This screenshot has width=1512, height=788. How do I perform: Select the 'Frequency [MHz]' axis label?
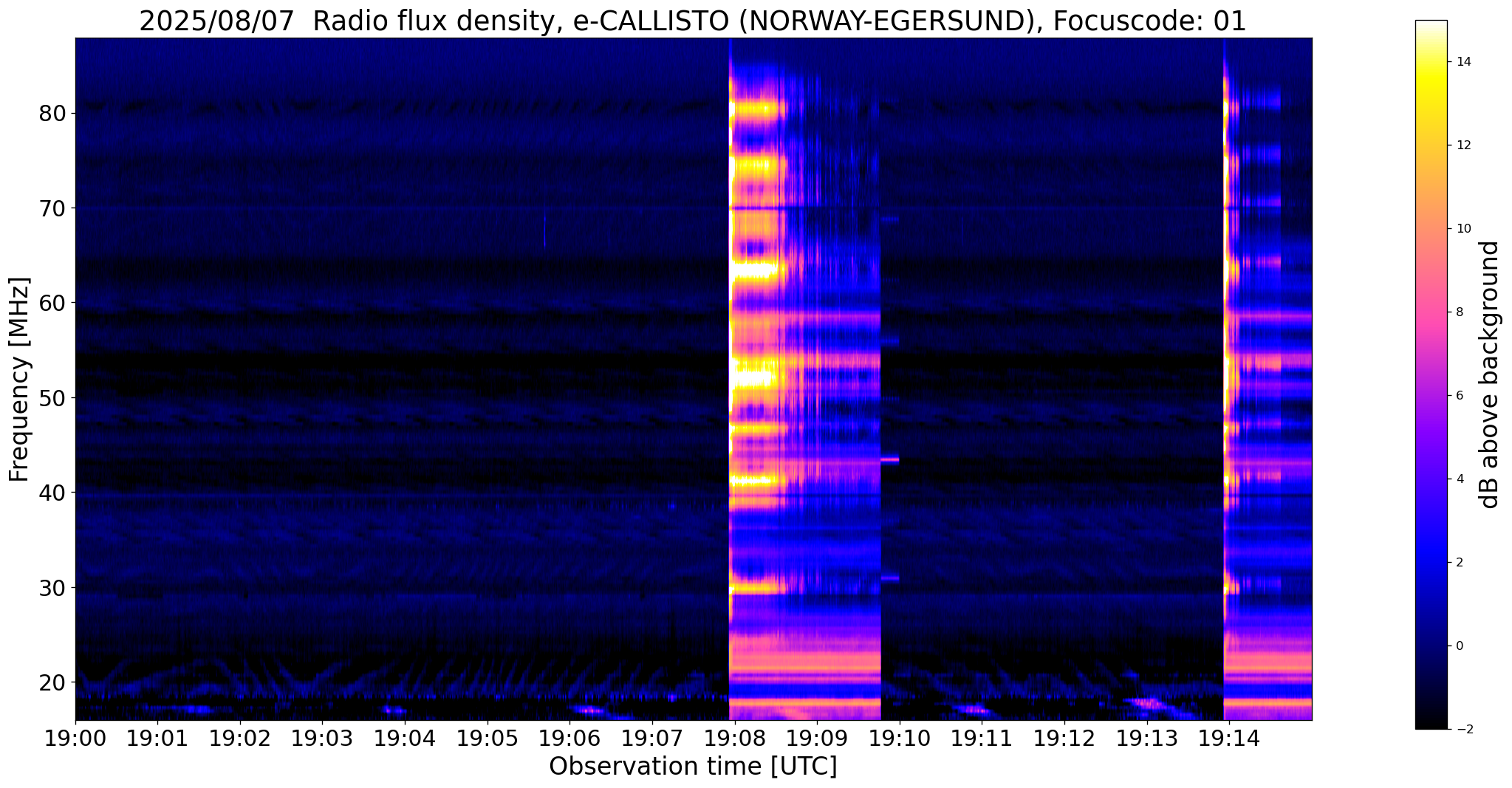19,380
